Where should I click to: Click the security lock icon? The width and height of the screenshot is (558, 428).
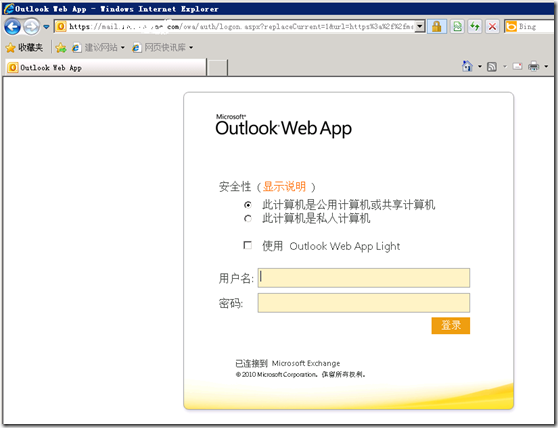[437, 26]
